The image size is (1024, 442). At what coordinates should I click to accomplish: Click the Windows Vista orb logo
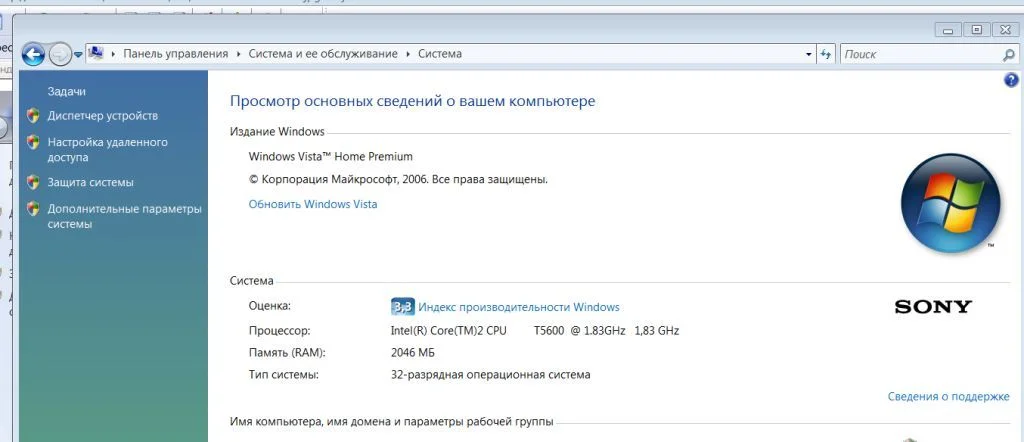(950, 202)
